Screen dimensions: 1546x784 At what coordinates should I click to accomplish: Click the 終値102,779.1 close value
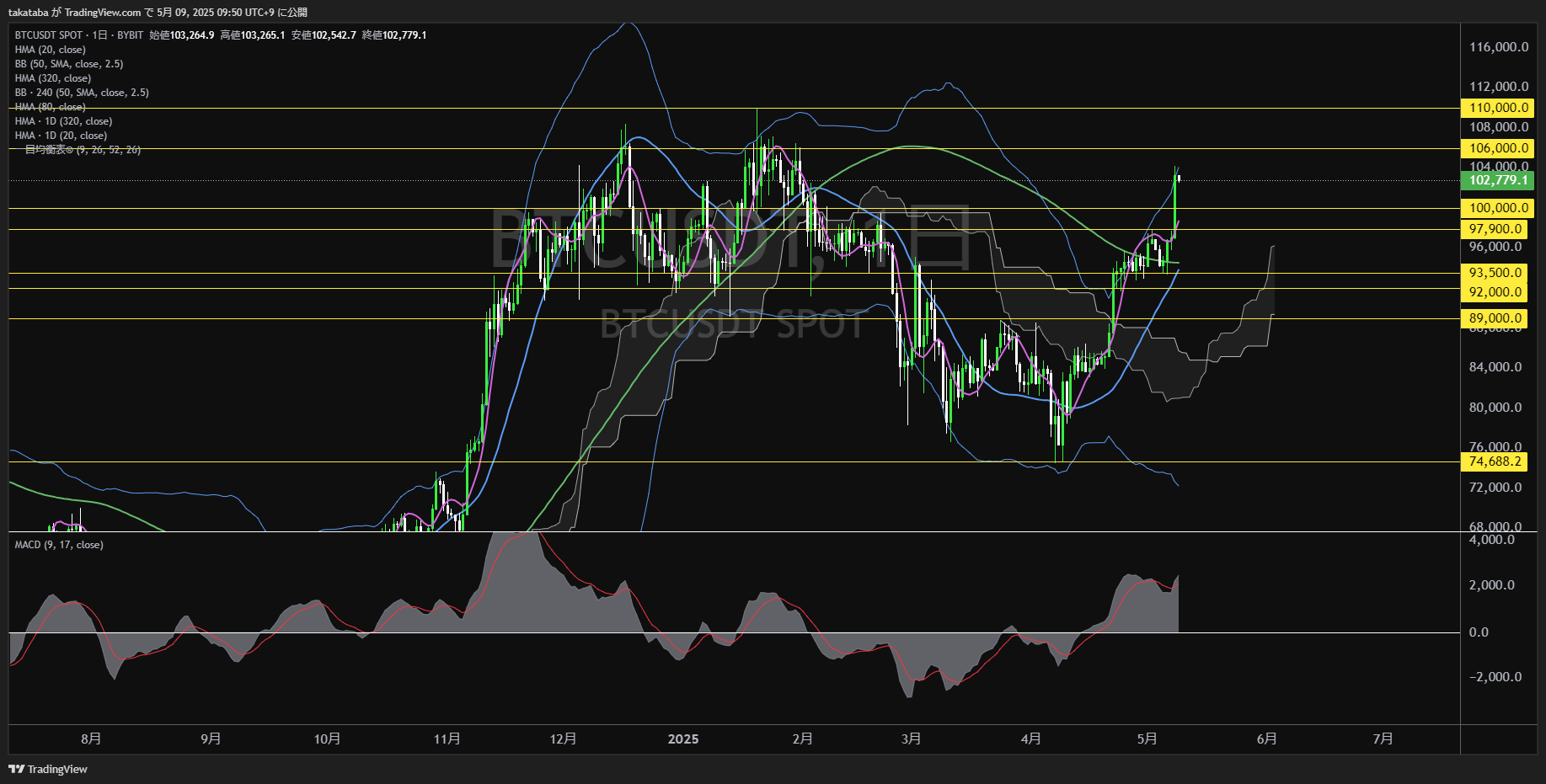click(394, 35)
